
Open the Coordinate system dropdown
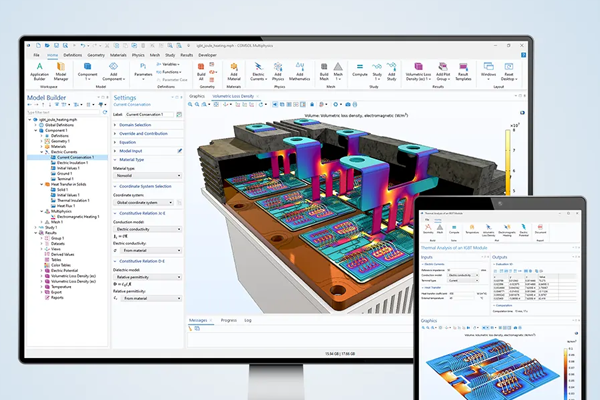tap(146, 201)
